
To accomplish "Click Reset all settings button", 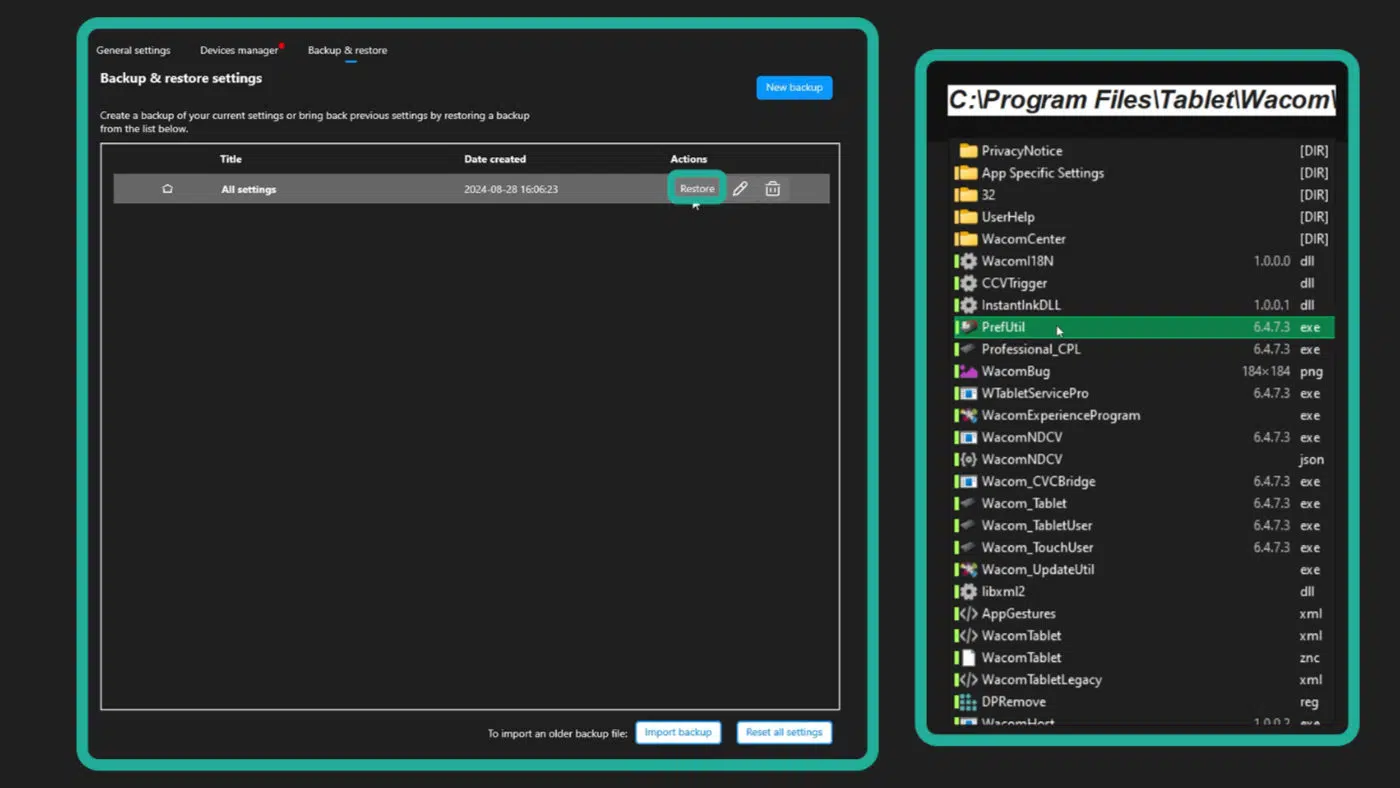I will click(x=784, y=732).
